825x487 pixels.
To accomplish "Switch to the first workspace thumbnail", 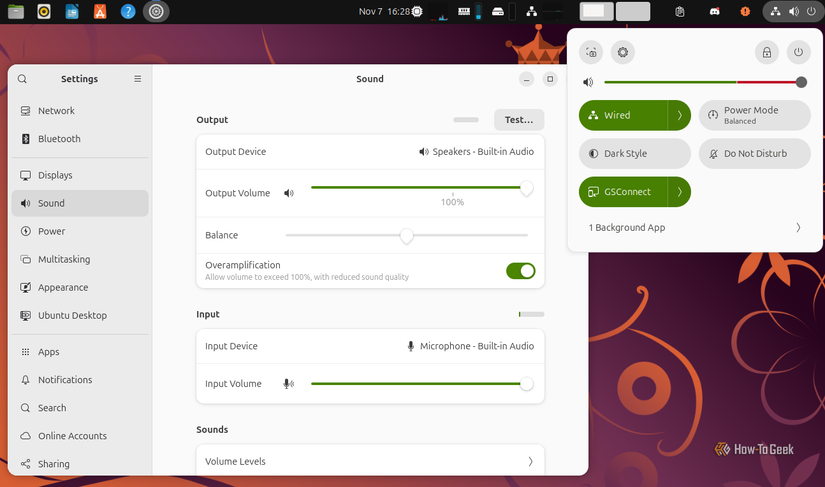I will [597, 12].
